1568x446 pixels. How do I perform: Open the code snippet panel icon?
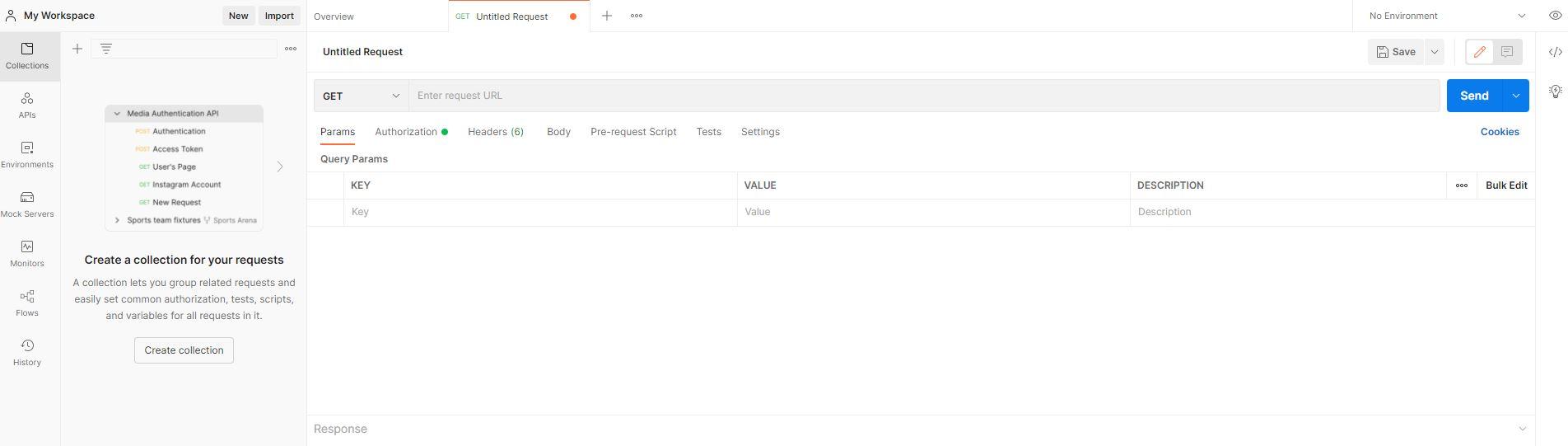[x=1555, y=52]
